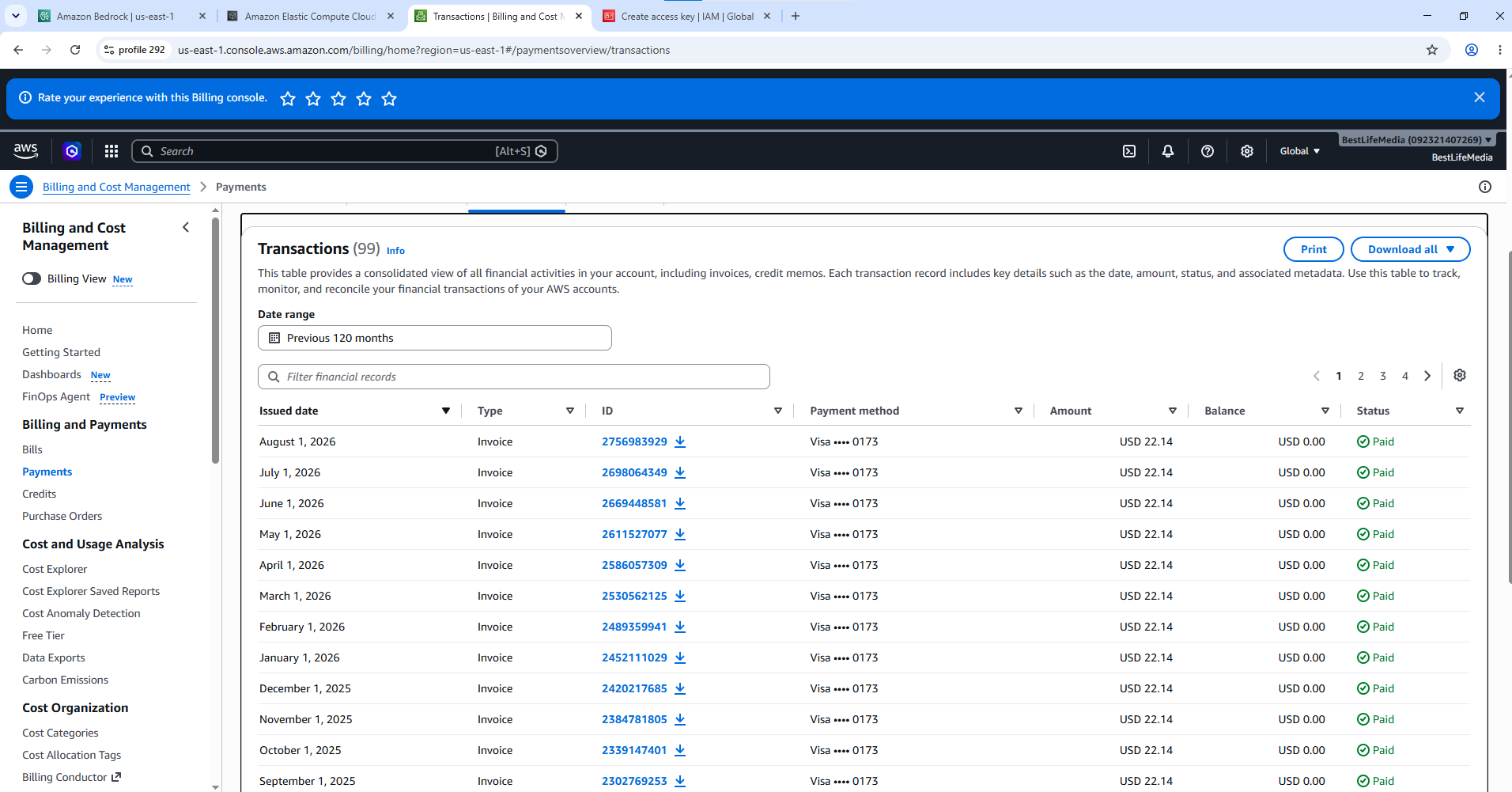1512x792 pixels.
Task: Download invoice 2489359941 PDF
Action: click(x=680, y=627)
